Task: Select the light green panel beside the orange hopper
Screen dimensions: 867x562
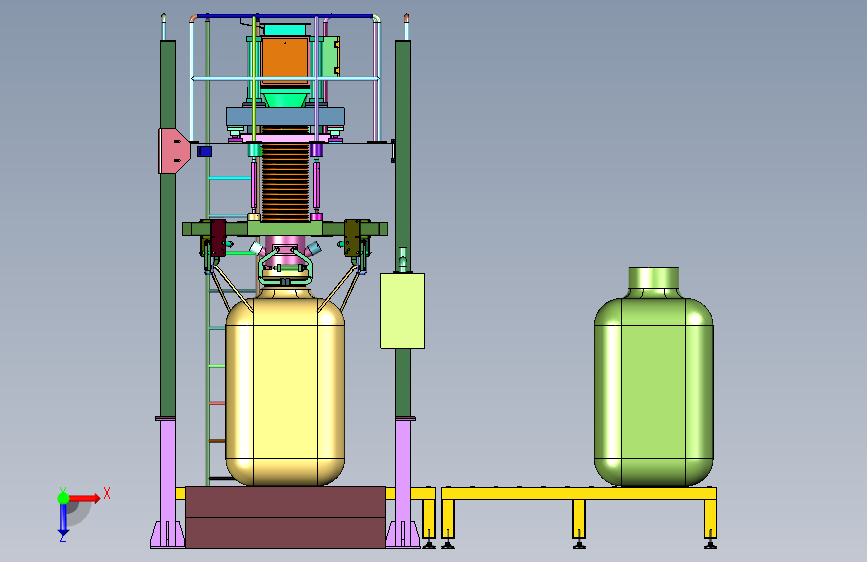Action: [330, 56]
